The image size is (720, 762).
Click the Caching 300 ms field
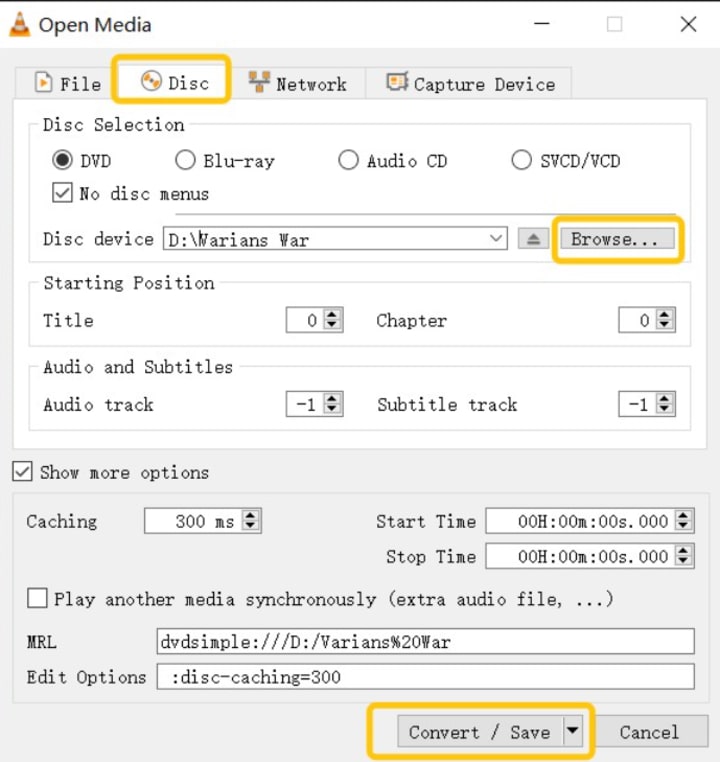[x=194, y=521]
